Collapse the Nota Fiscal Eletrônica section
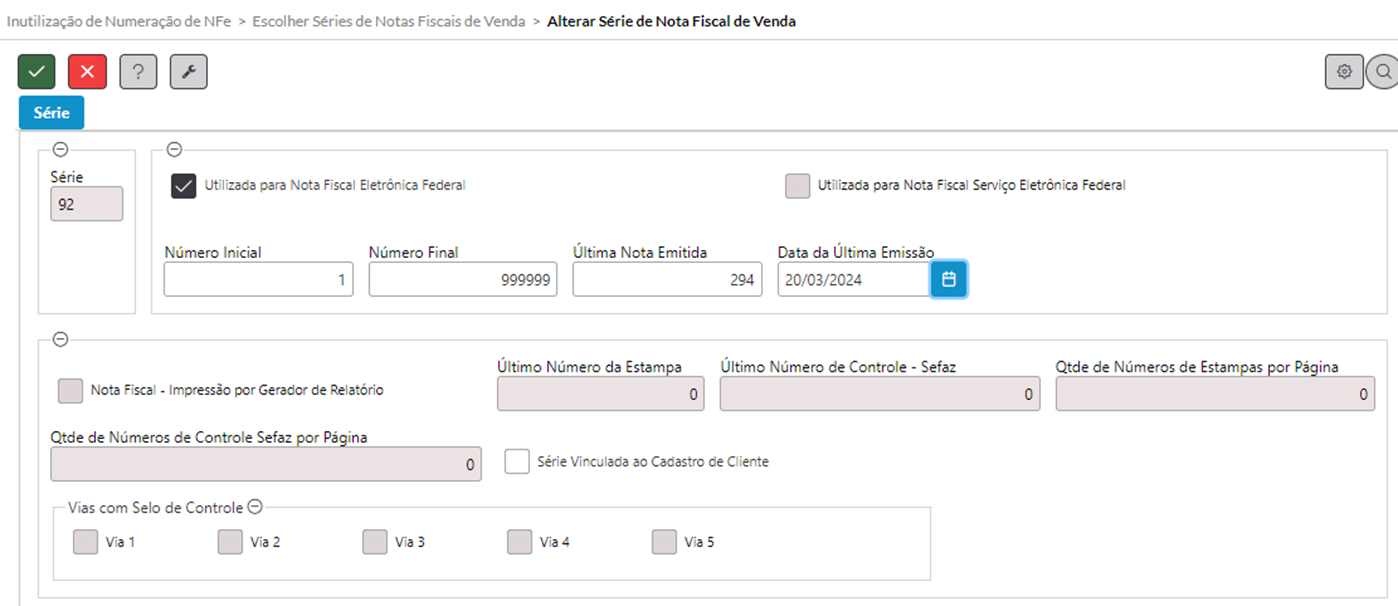The image size is (1398, 606). coord(174,149)
